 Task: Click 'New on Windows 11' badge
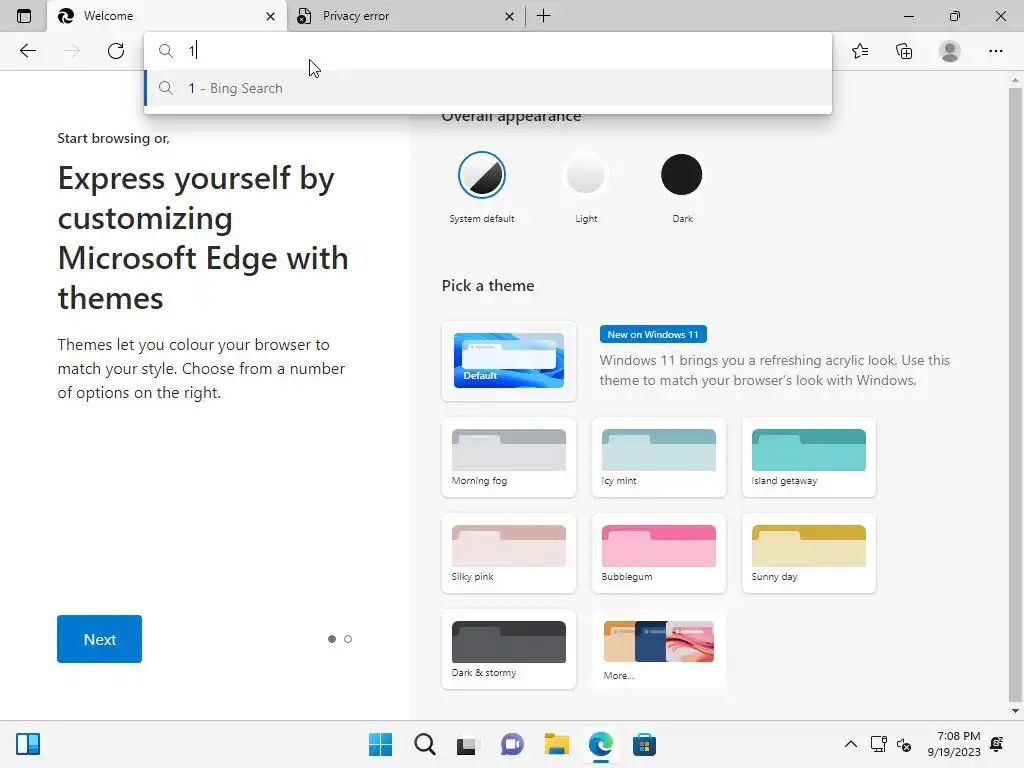tap(653, 334)
